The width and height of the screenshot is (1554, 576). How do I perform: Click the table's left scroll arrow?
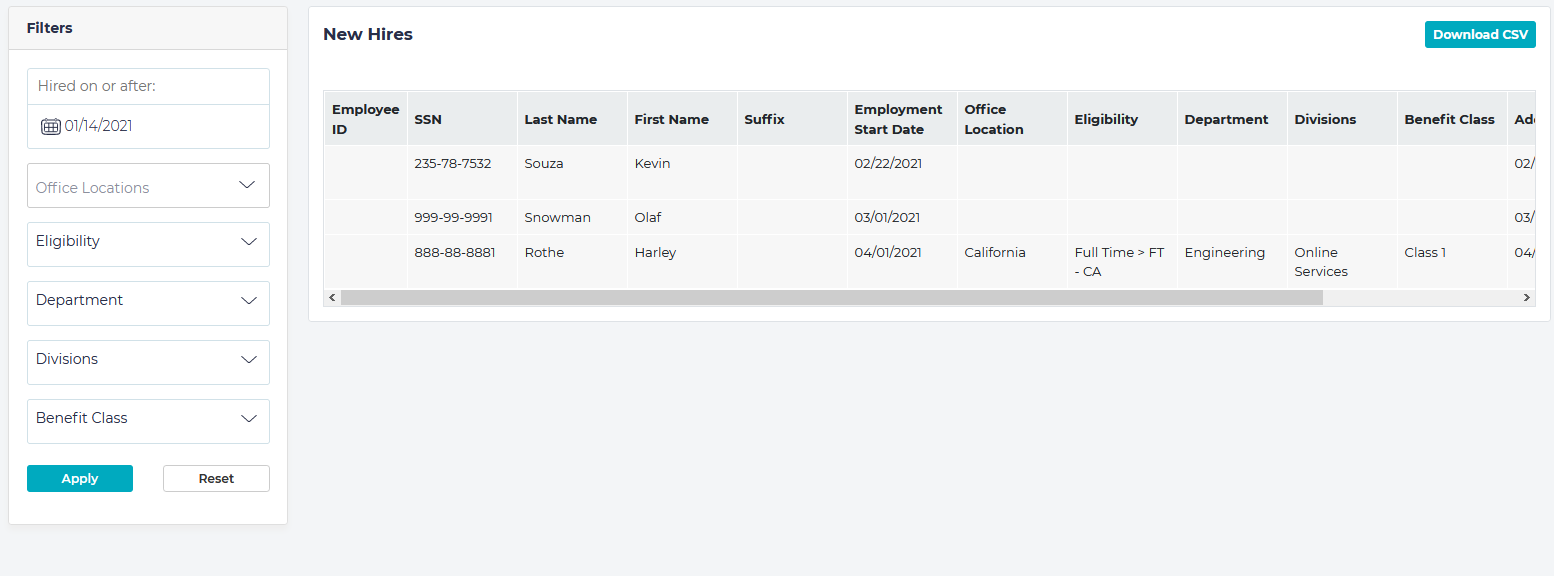(x=331, y=297)
